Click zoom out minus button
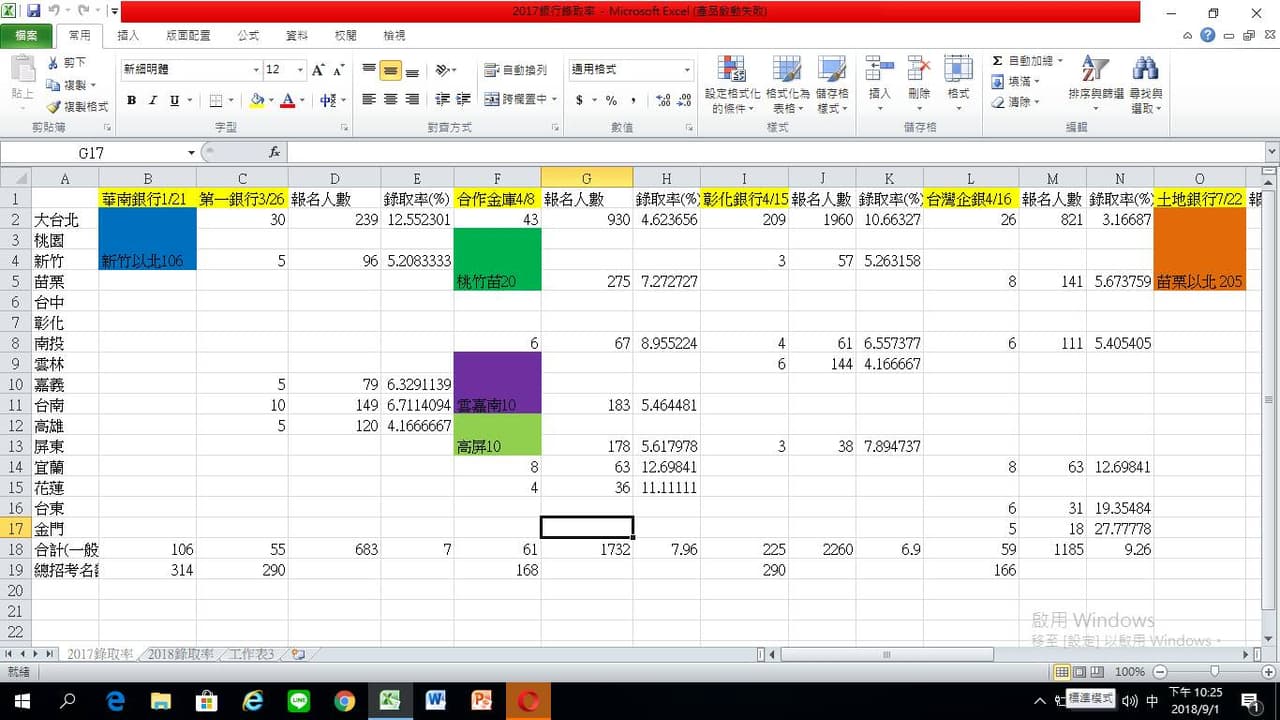Image resolution: width=1280 pixels, height=720 pixels. (x=1161, y=672)
